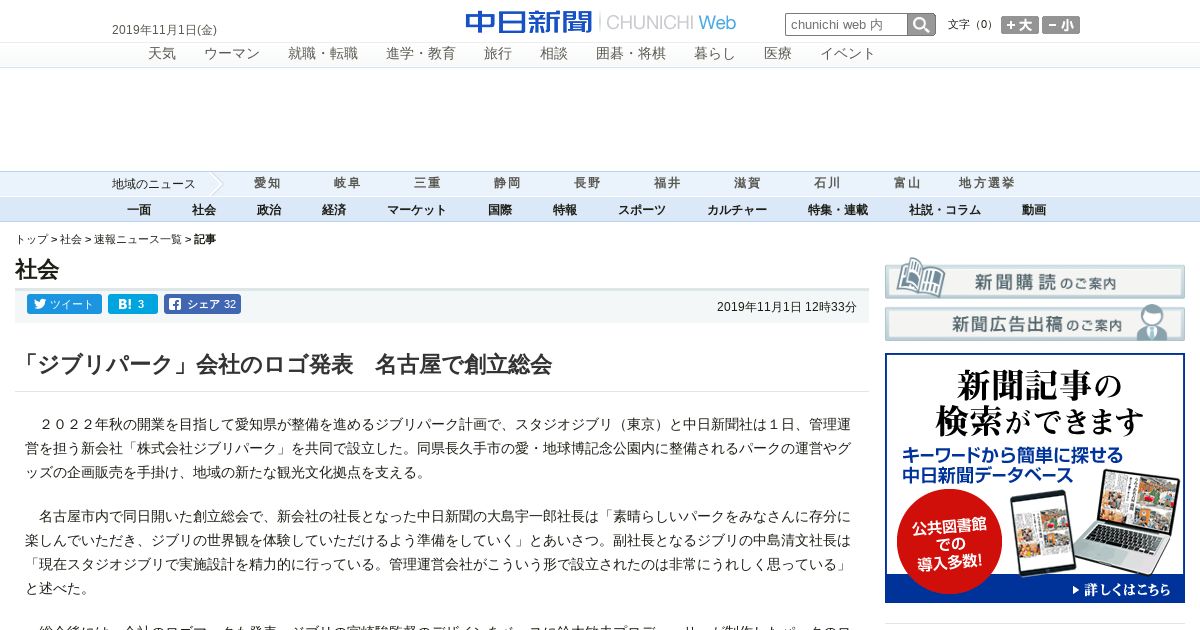The image size is (1200, 630).
Task: Go to 一面 section
Action: tap(139, 210)
